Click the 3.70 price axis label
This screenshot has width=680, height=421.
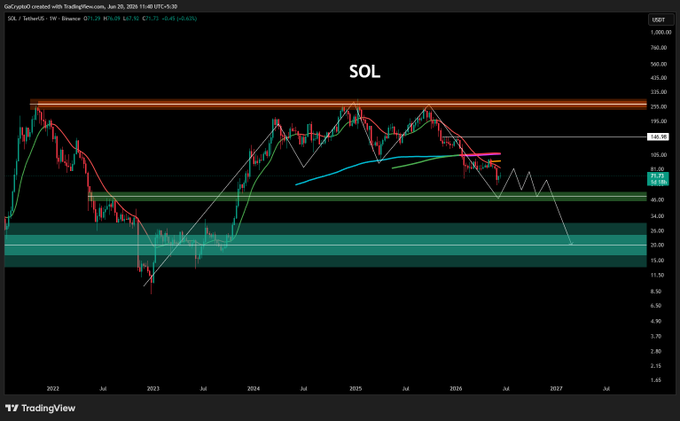click(657, 336)
